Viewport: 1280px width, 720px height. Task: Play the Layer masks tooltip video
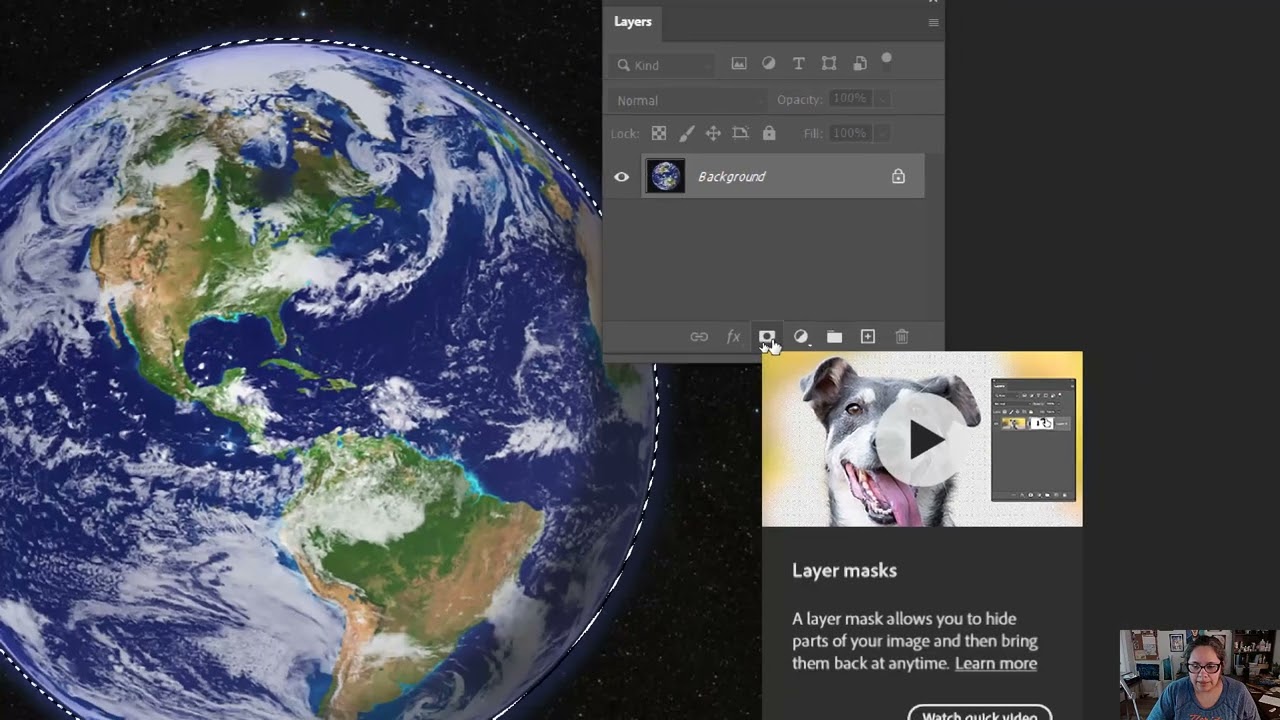[922, 440]
